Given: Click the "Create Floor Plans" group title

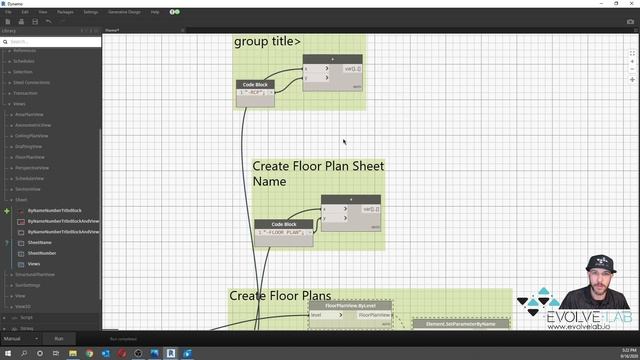Looking at the screenshot, I should 280,296.
